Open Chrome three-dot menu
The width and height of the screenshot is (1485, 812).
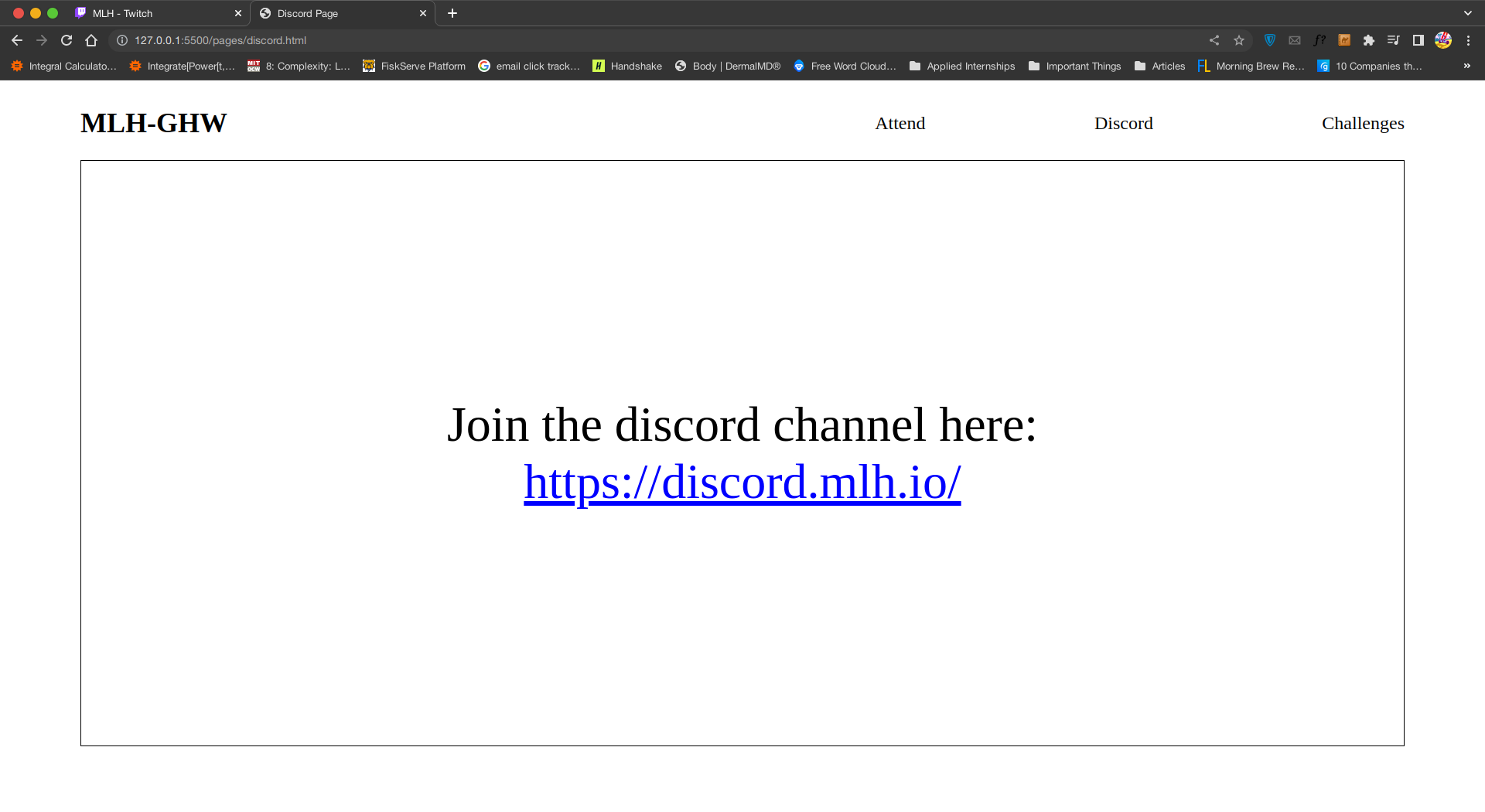tap(1468, 40)
